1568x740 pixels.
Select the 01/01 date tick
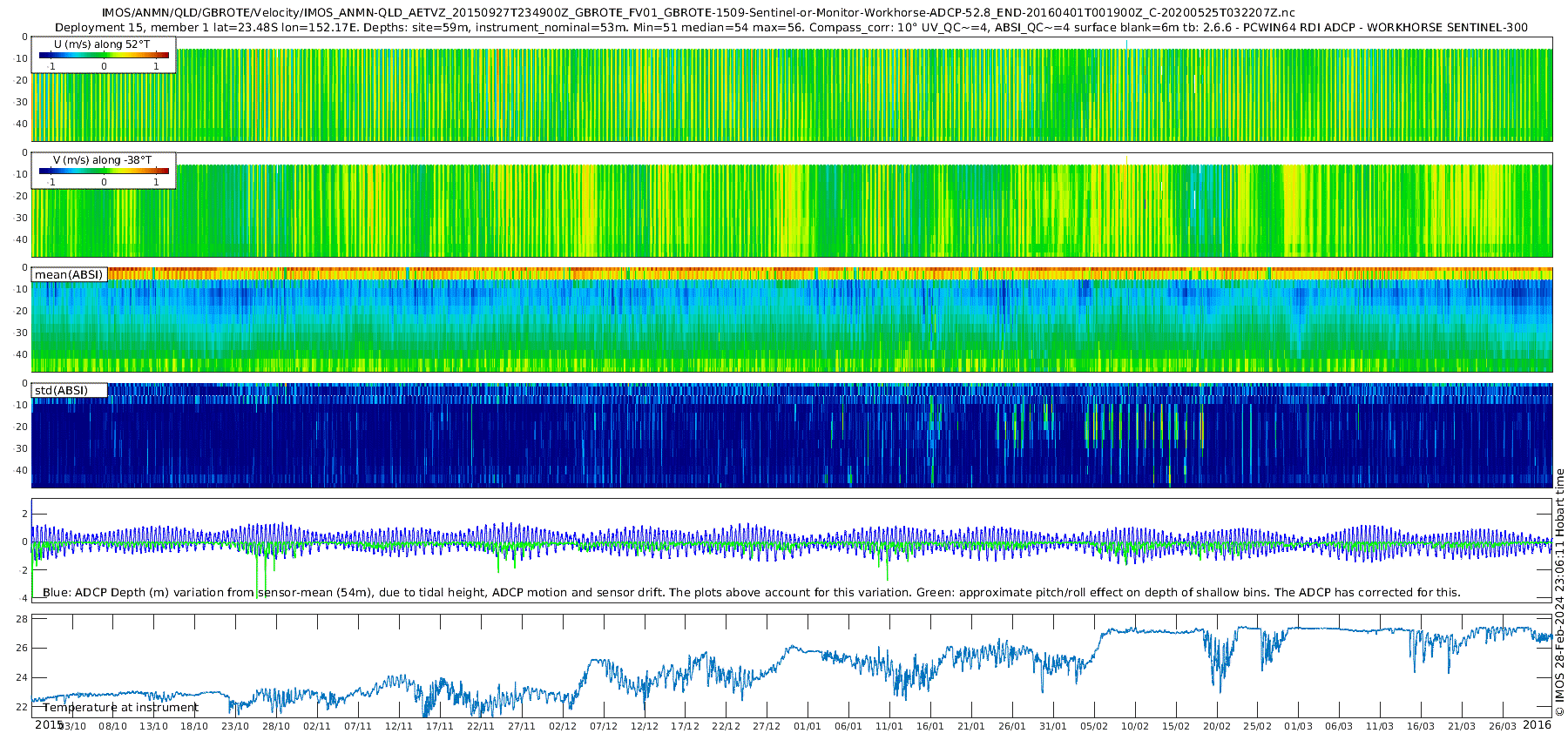(x=807, y=726)
